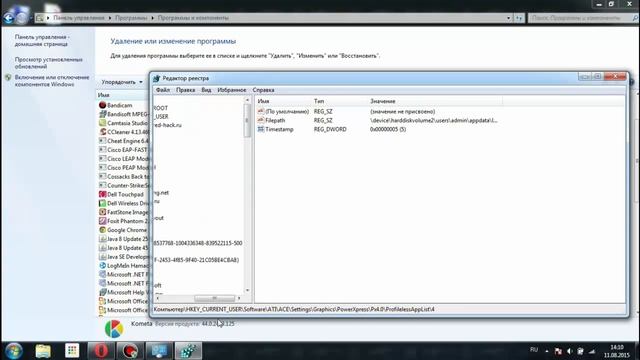Click the volume speaker icon in the system tray
The height and width of the screenshot is (360, 640).
point(570,351)
